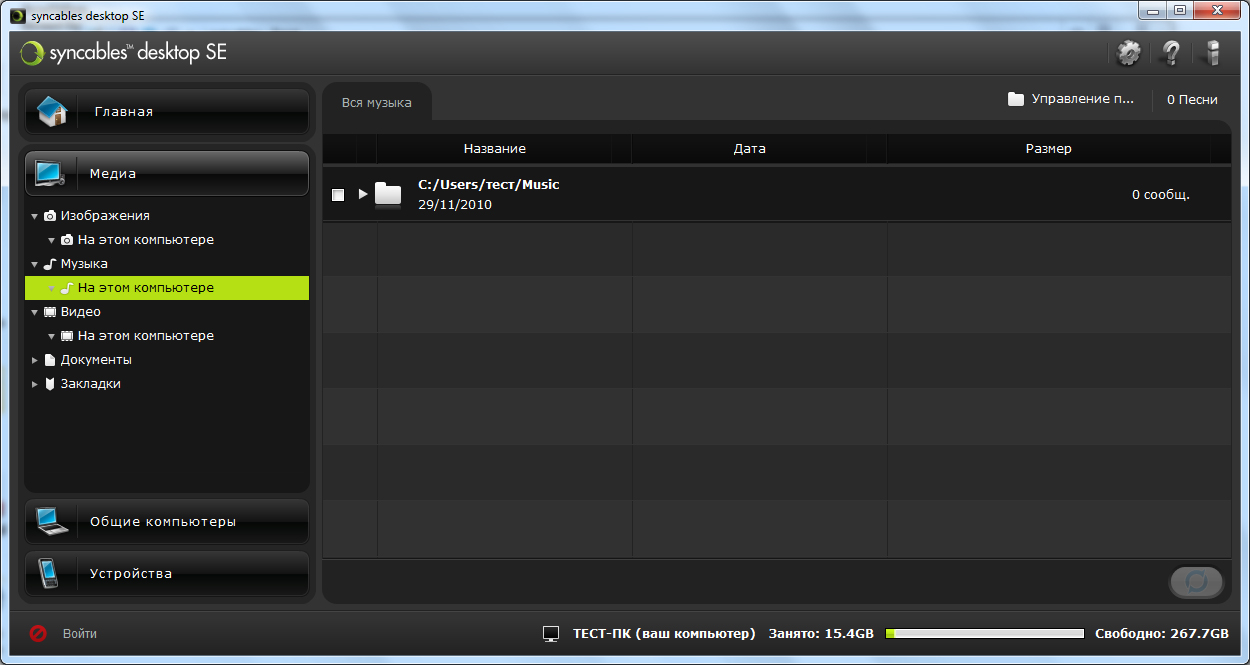Sort by Дата column header
The height and width of the screenshot is (665, 1250).
[x=749, y=148]
